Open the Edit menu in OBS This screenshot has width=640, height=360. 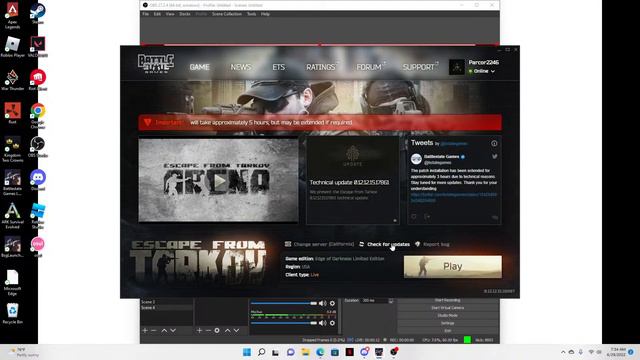click(x=157, y=14)
